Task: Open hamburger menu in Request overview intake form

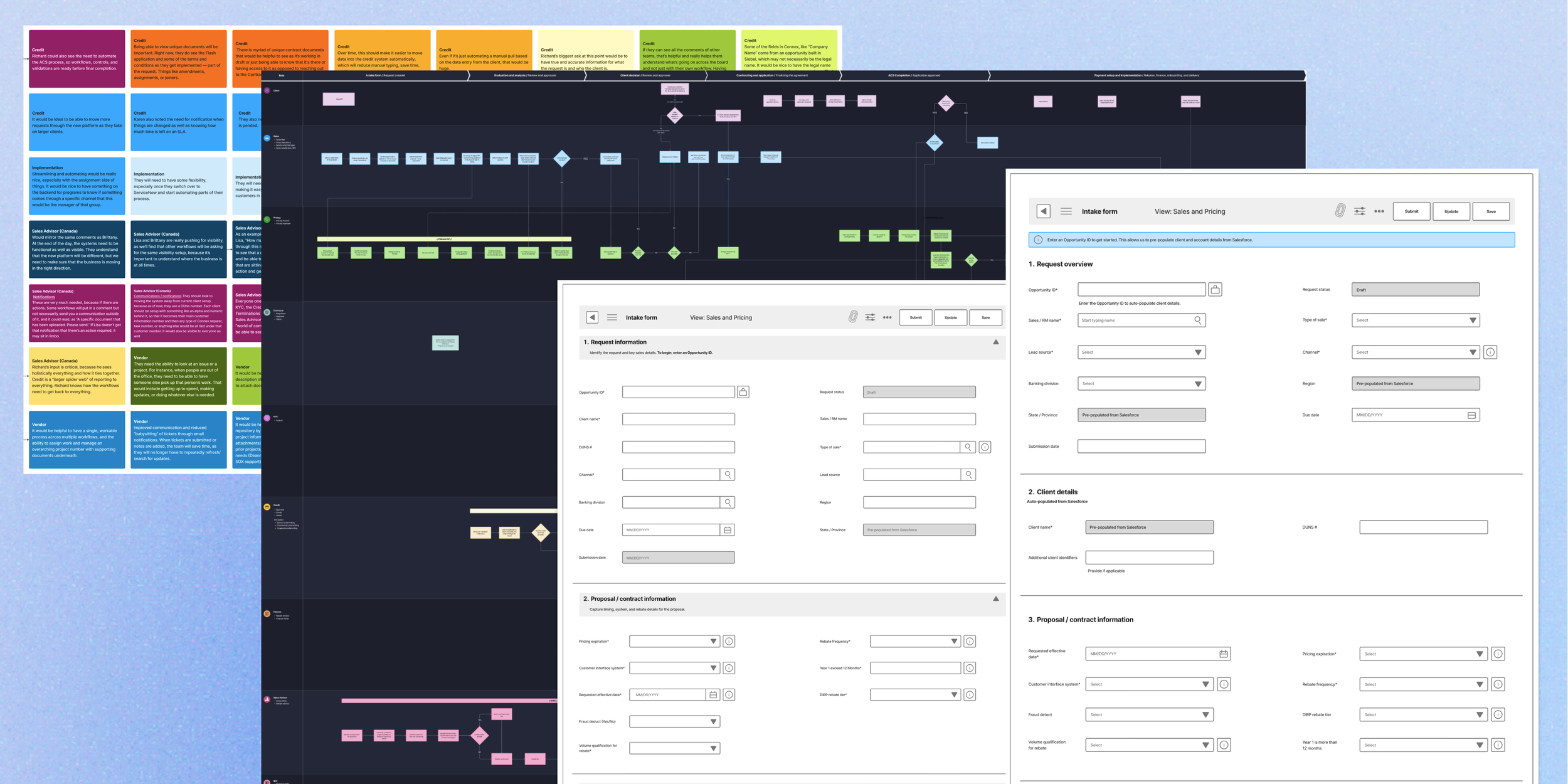Action: click(1066, 211)
